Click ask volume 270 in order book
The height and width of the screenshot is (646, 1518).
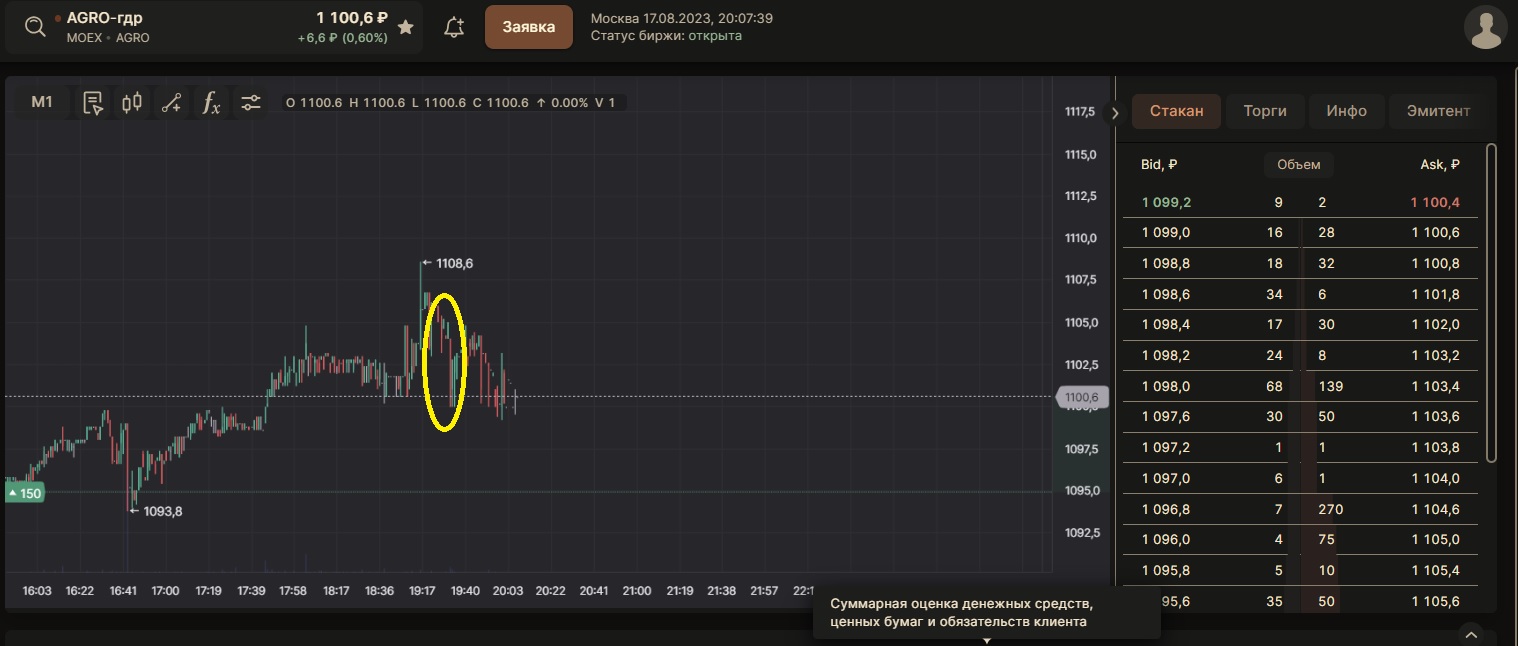click(1331, 510)
